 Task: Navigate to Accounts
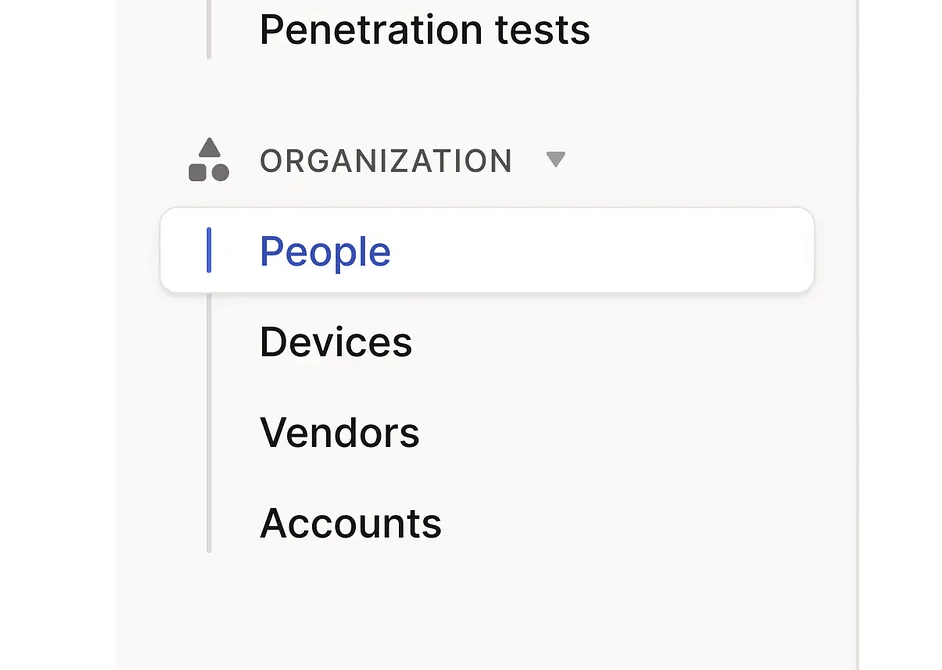[351, 523]
